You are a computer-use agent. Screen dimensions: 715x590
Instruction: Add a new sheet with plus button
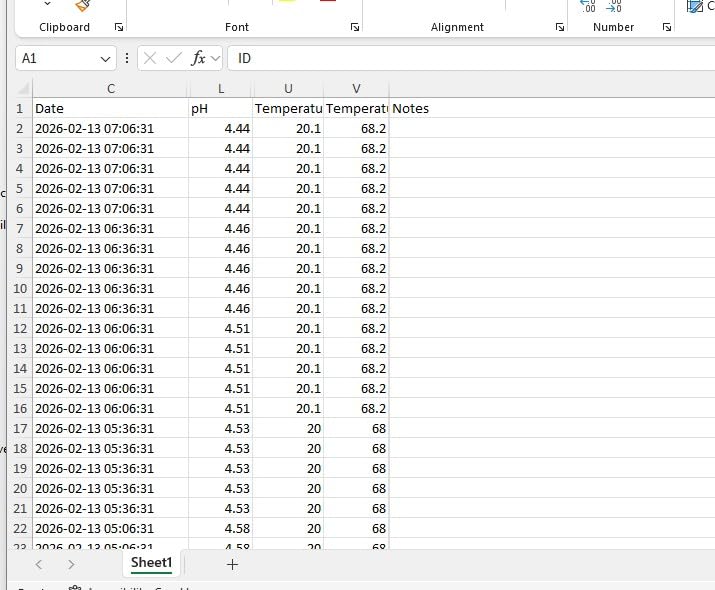[x=232, y=564]
